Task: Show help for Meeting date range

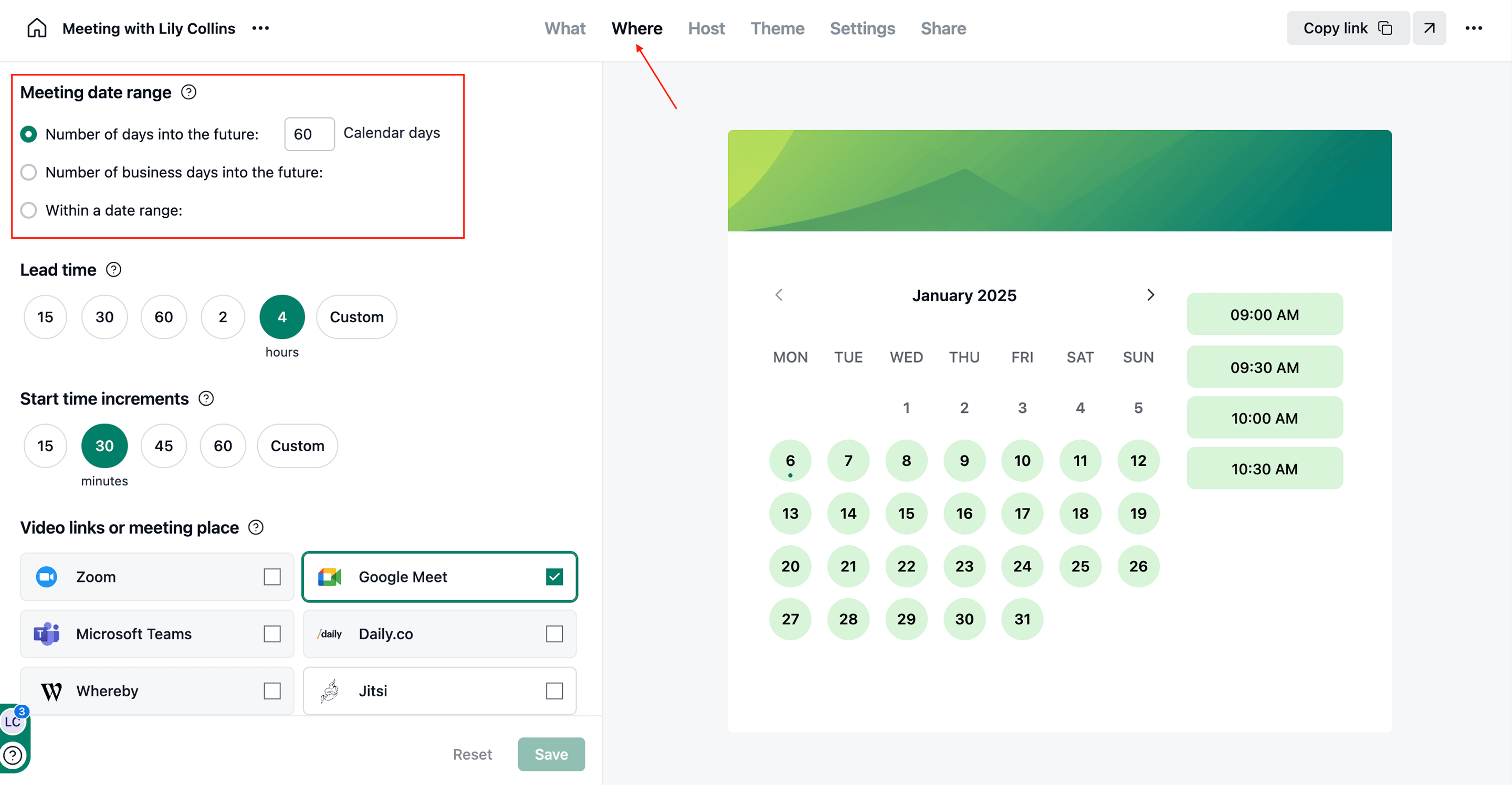Action: point(188,92)
